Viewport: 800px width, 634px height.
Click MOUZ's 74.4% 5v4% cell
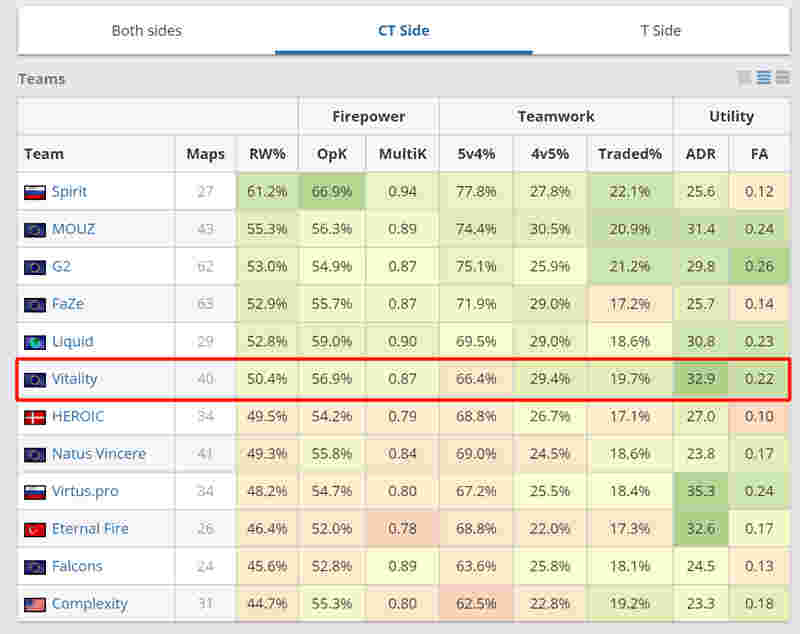click(x=476, y=229)
